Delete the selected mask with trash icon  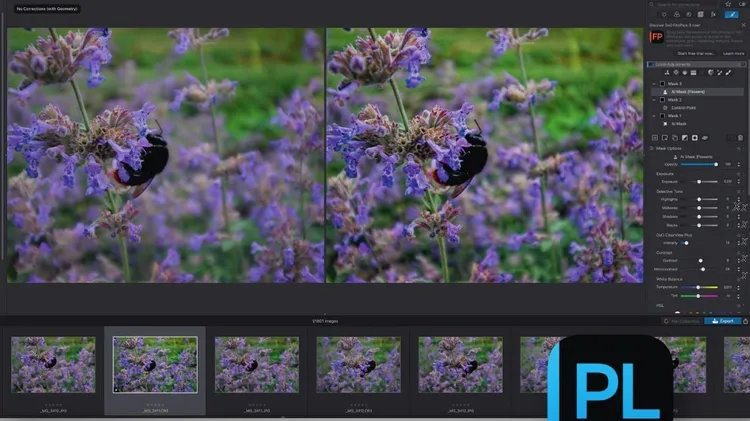pos(742,137)
